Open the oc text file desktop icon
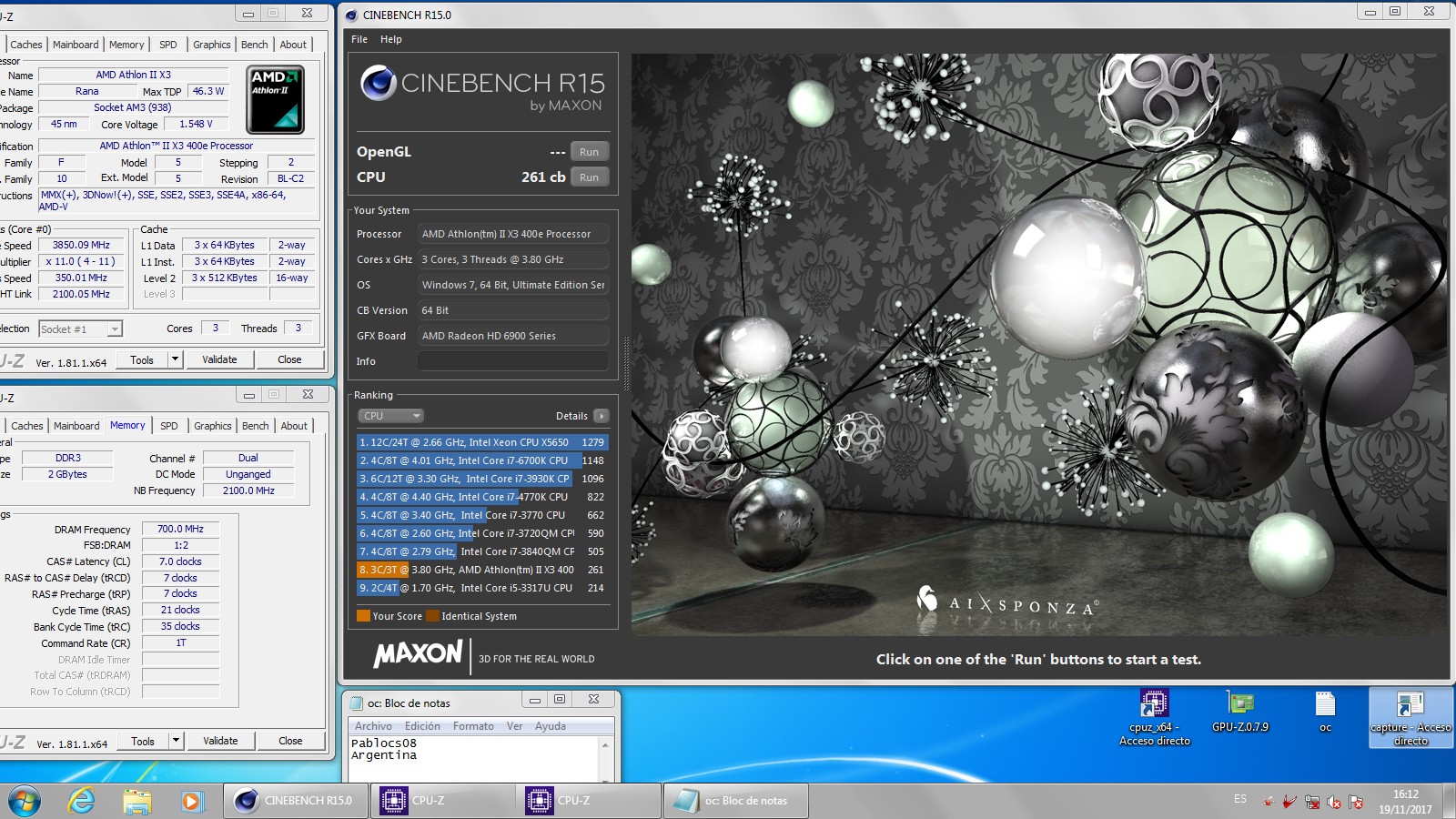This screenshot has height=819, width=1456. point(1325,712)
